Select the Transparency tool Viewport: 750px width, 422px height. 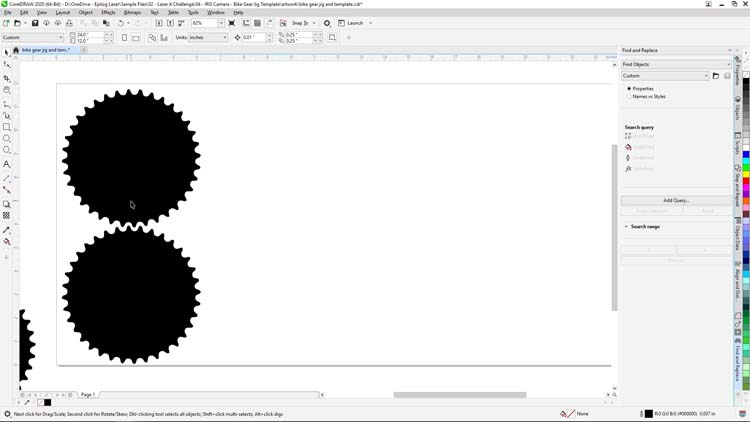7,215
